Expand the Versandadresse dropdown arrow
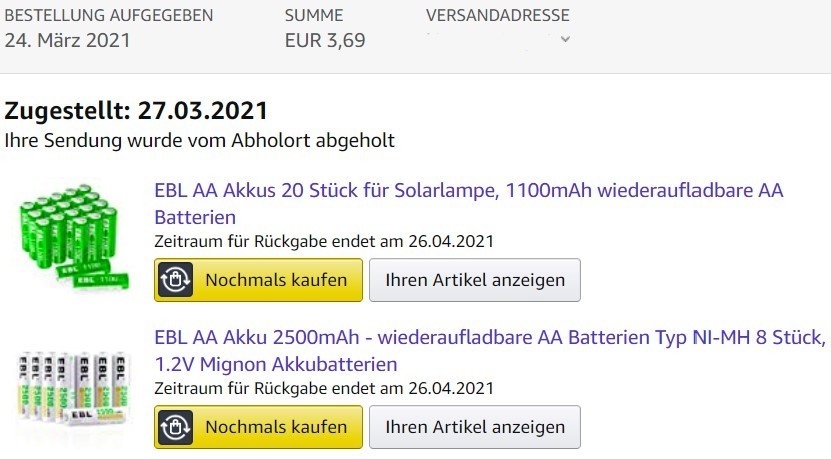831x459 pixels. 565,40
